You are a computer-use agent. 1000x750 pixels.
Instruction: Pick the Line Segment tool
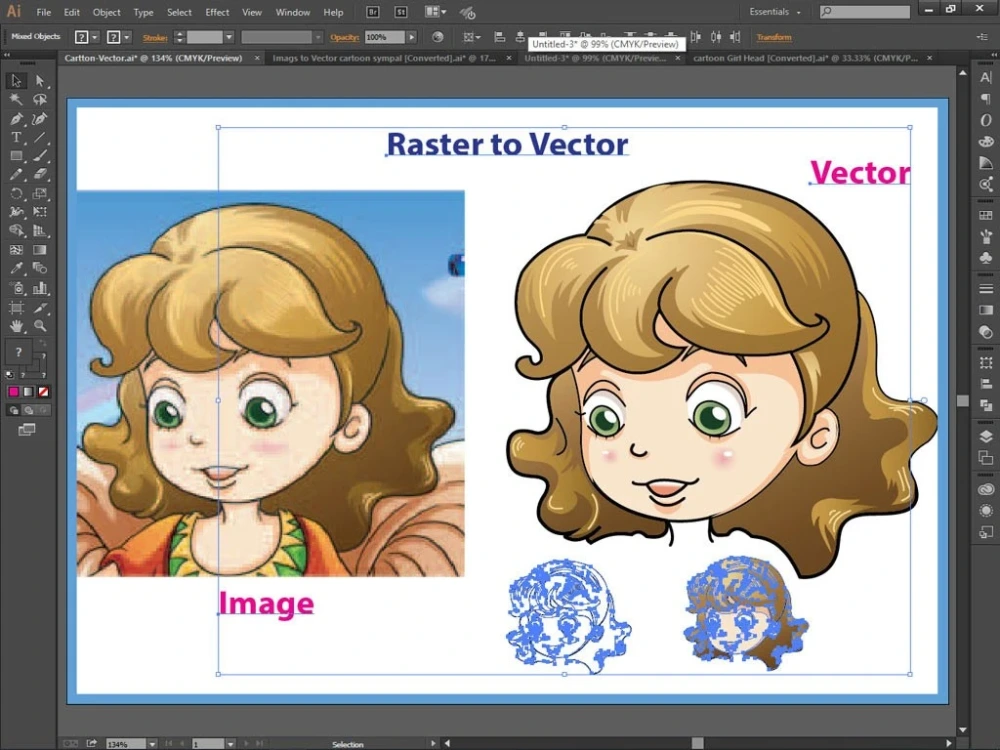coord(40,137)
